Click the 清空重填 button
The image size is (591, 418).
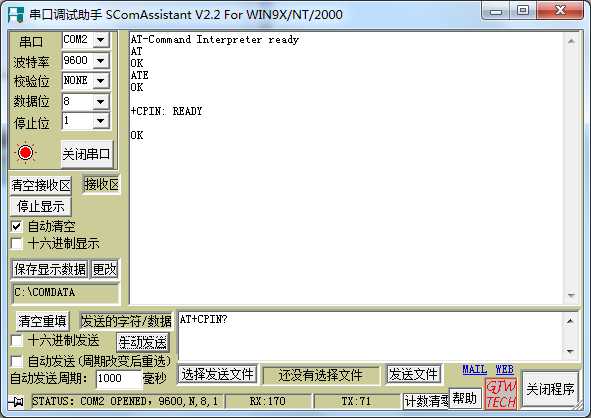(42, 321)
